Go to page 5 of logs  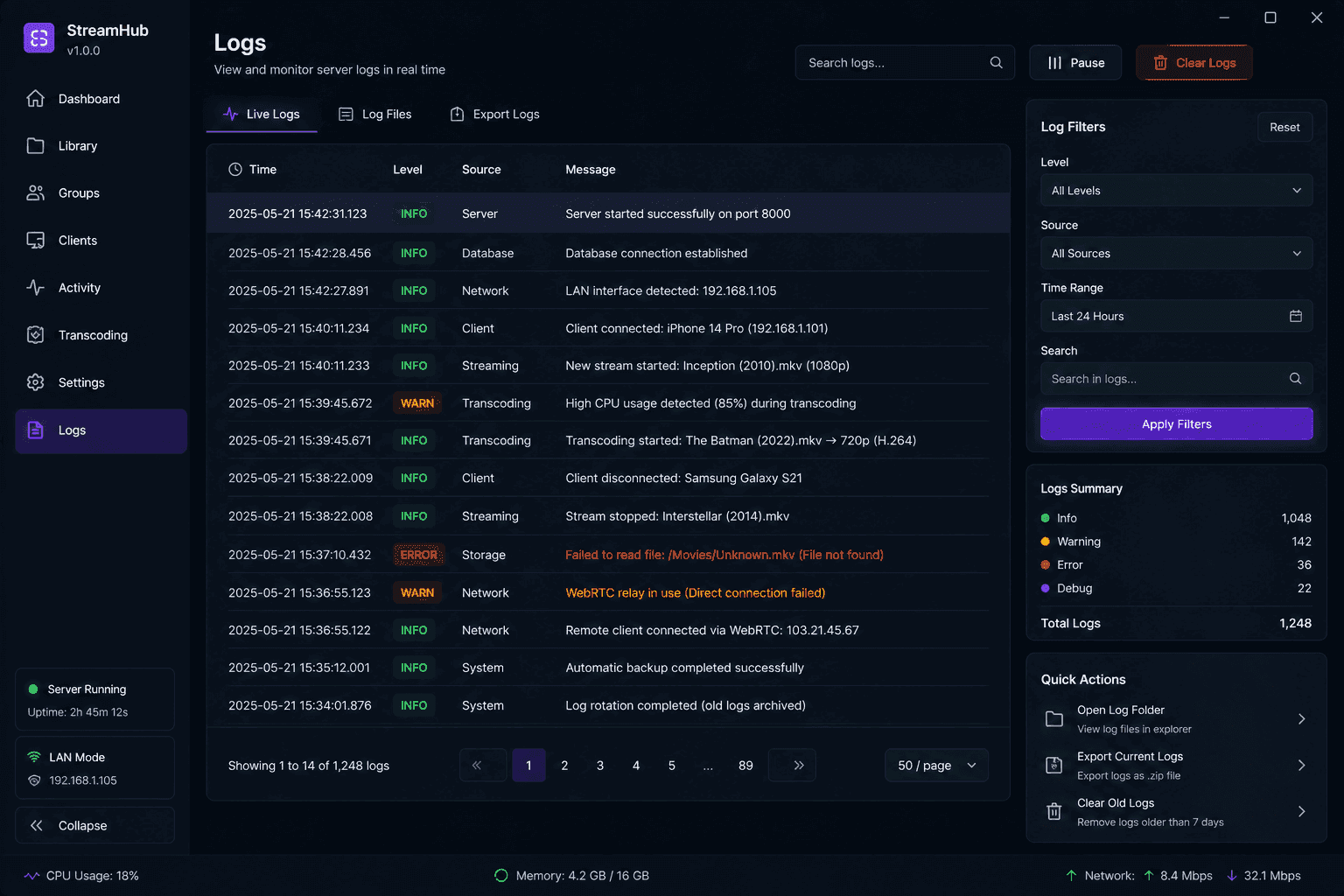click(x=672, y=765)
